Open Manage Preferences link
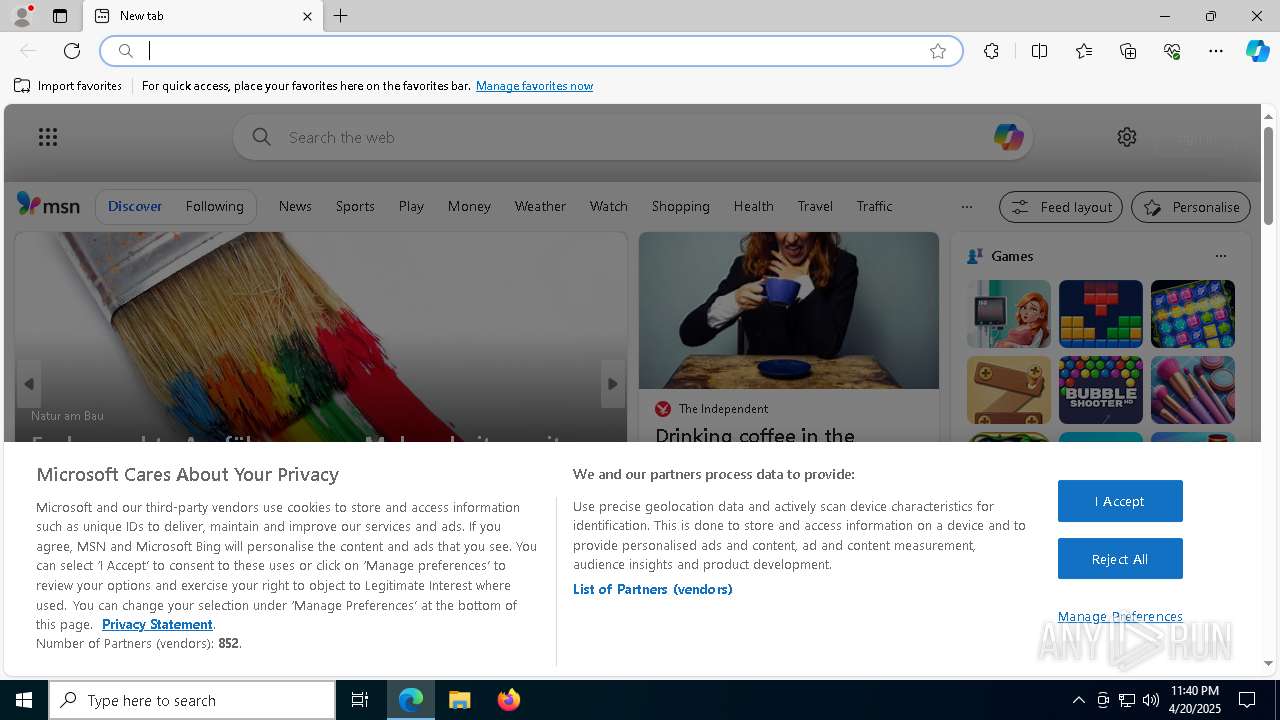 pos(1120,616)
